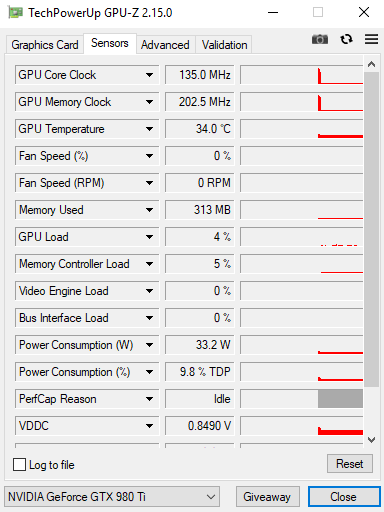The height and width of the screenshot is (512, 384).
Task: Click the scrollbar down arrow
Action: click(x=371, y=440)
